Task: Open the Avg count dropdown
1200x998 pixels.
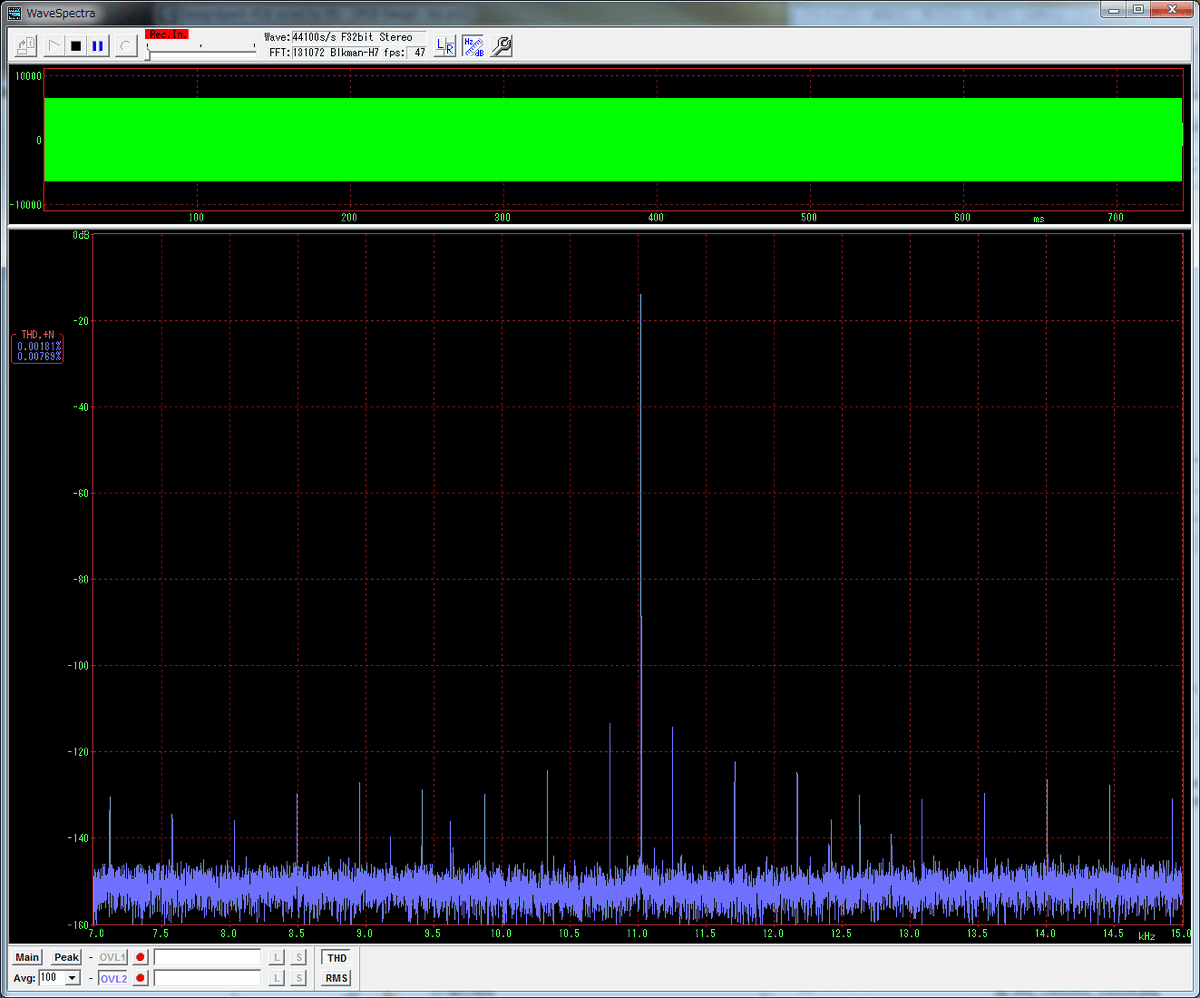Action: pyautogui.click(x=72, y=978)
